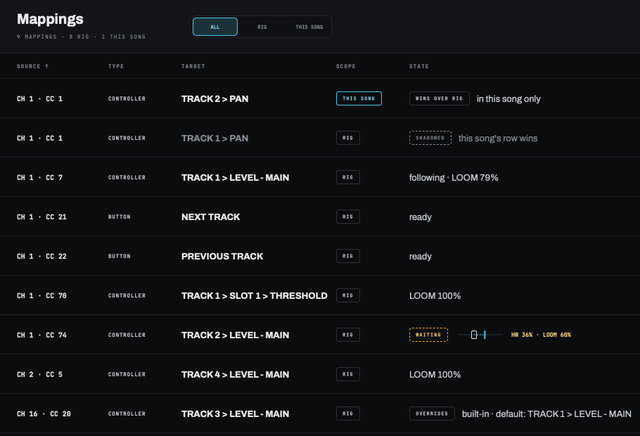
Task: Click RIG badge in TRACK 4 > LEVEL row
Action: coord(348,374)
